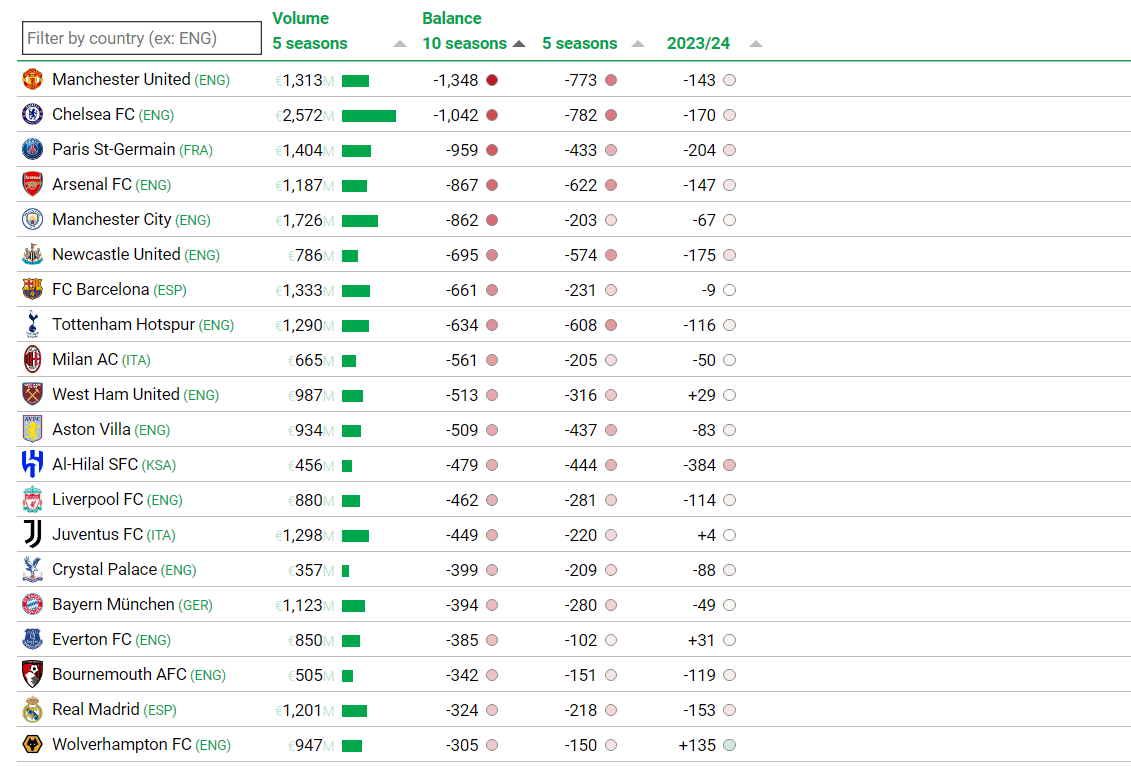Sort by 2023/24 column arrow
Image resolution: width=1131 pixels, height=766 pixels.
[755, 44]
